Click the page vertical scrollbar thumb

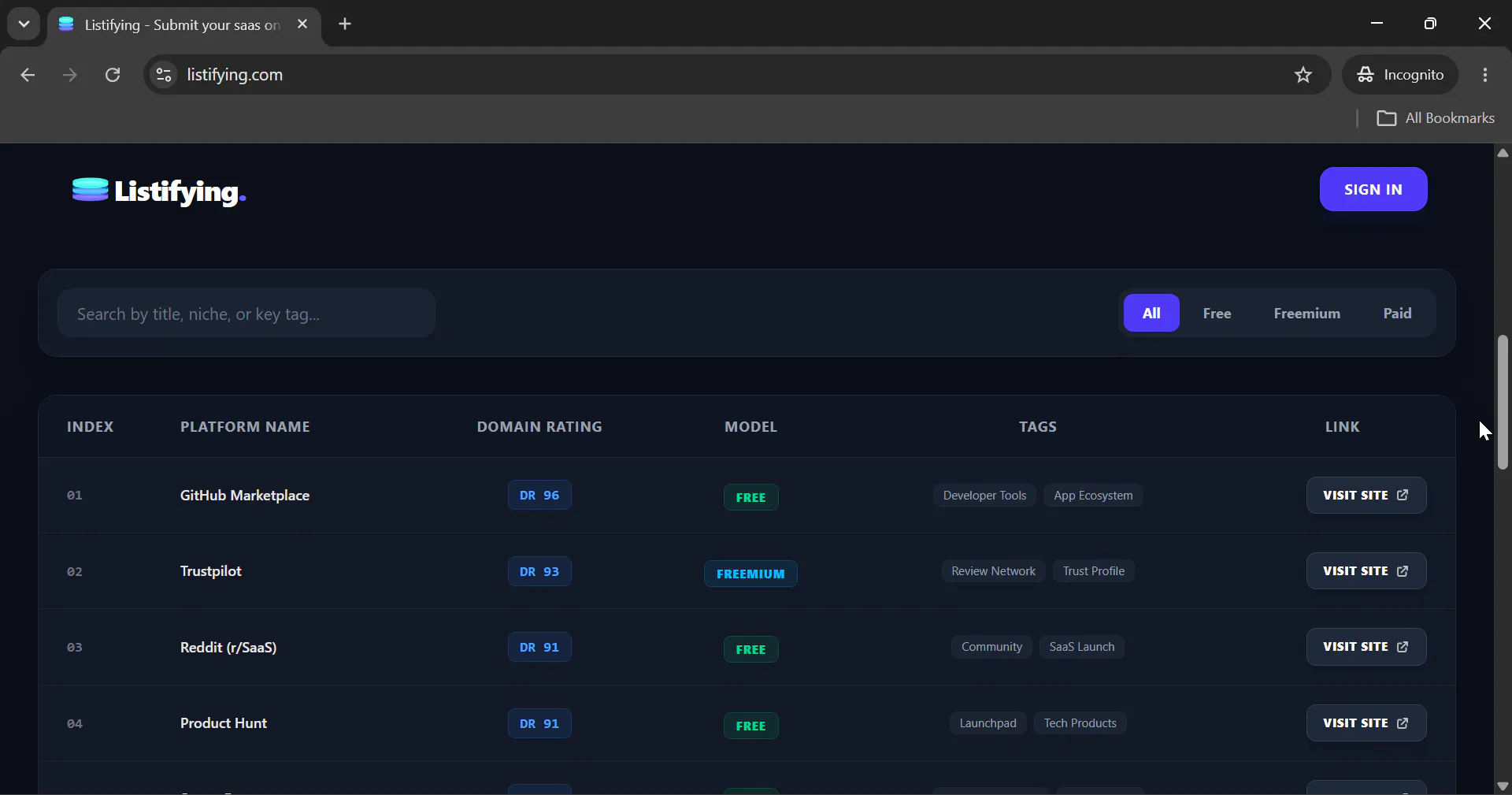[x=1503, y=402]
